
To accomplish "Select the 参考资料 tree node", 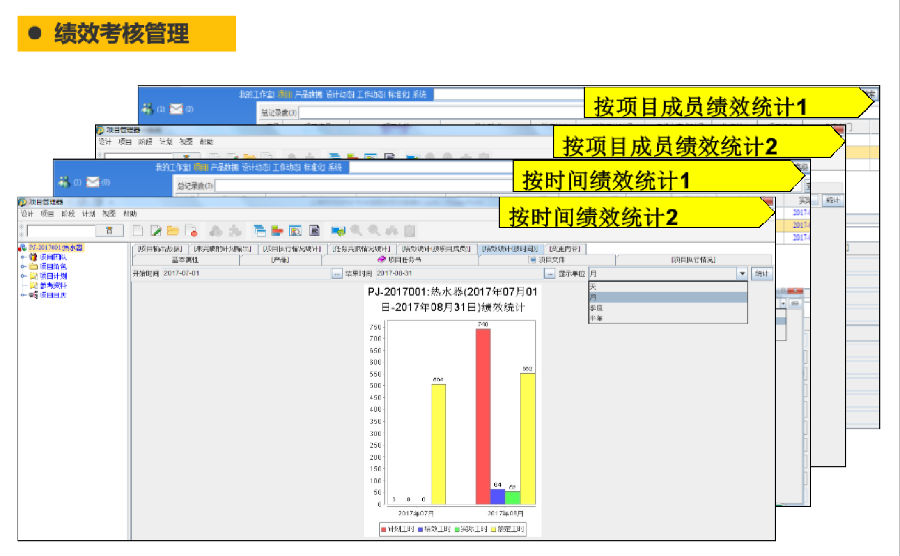I will pyautogui.click(x=53, y=285).
